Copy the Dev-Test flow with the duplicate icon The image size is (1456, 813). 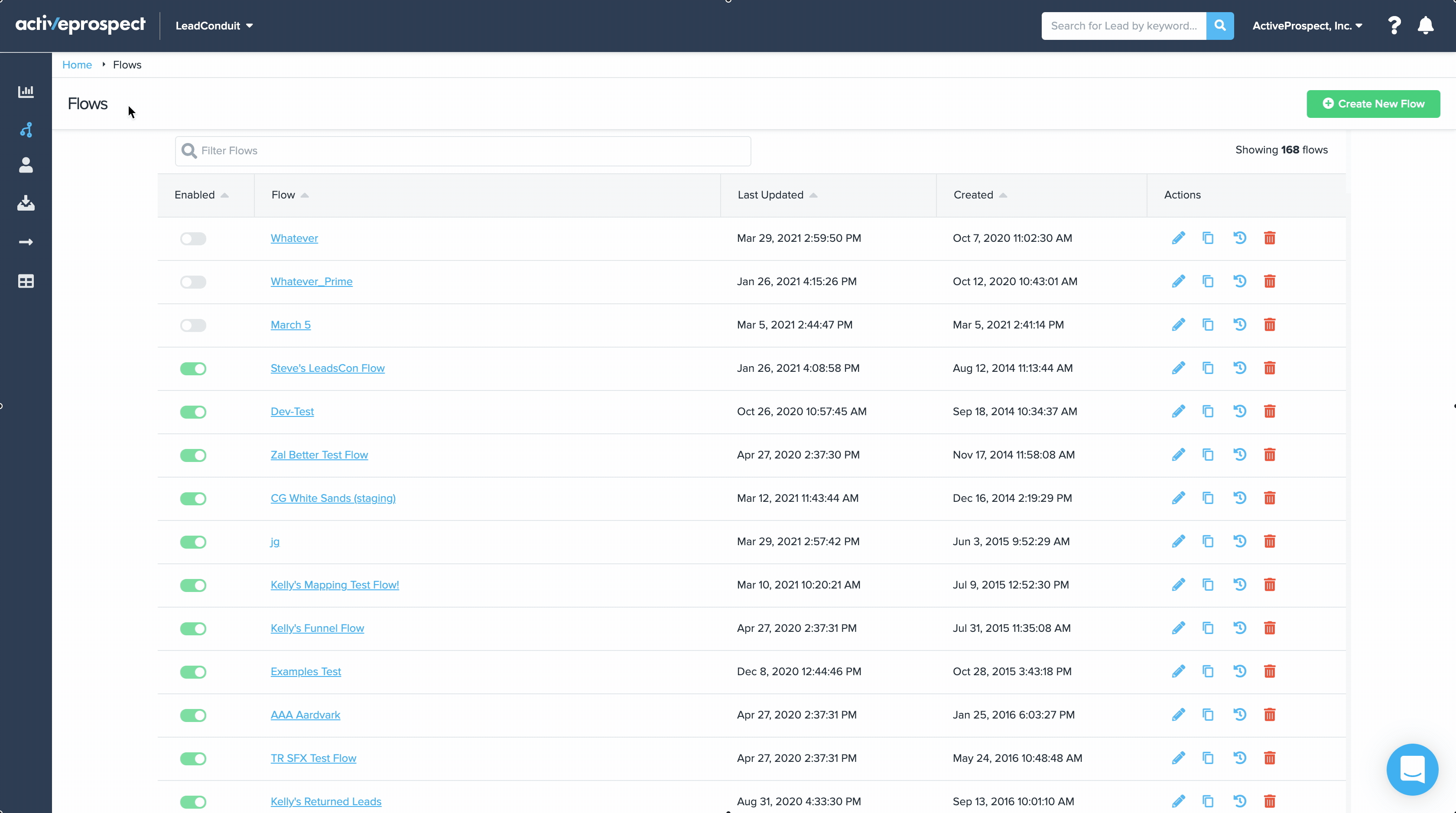[1209, 411]
